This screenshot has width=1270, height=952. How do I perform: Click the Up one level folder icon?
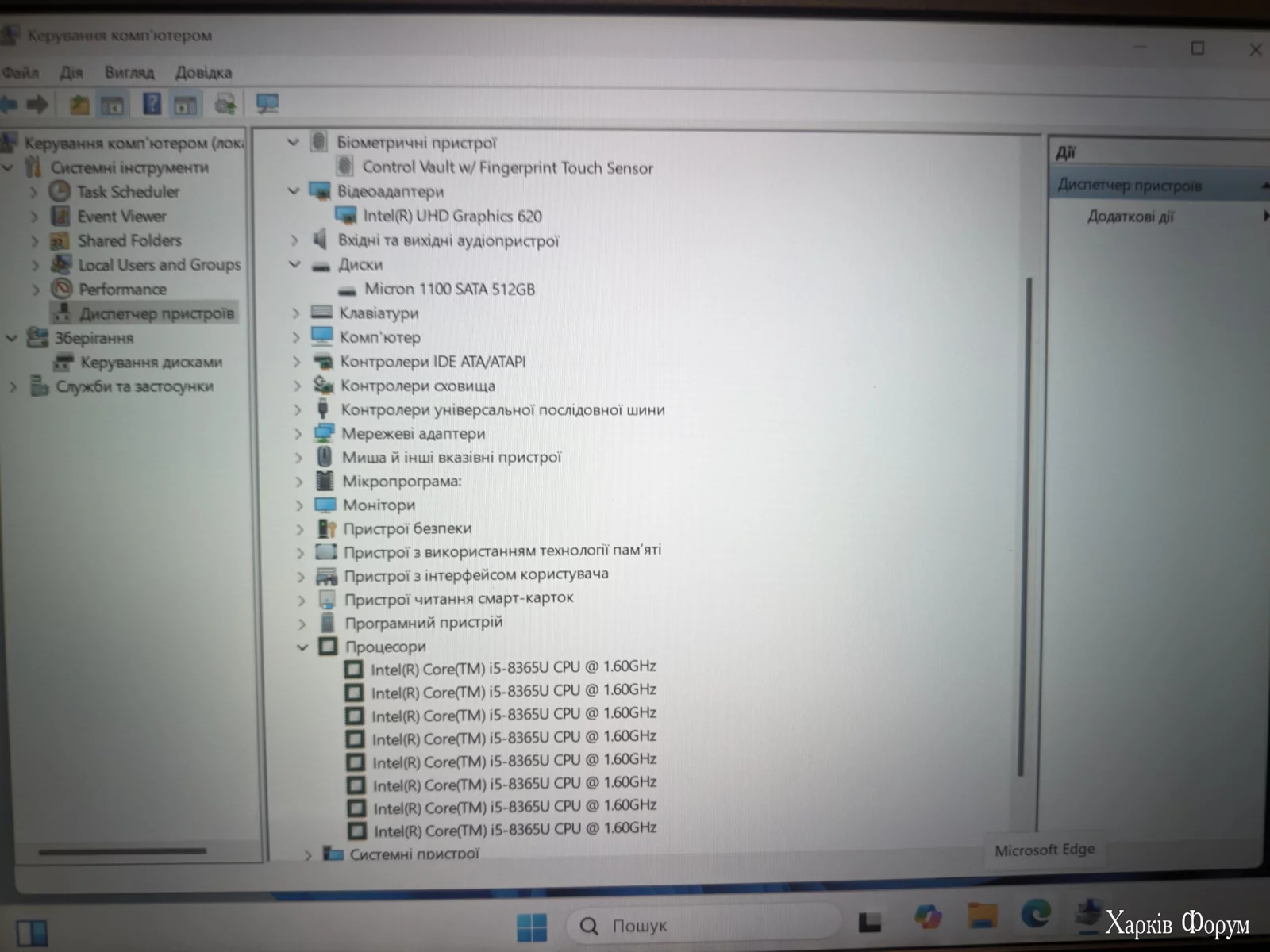pyautogui.click(x=79, y=104)
